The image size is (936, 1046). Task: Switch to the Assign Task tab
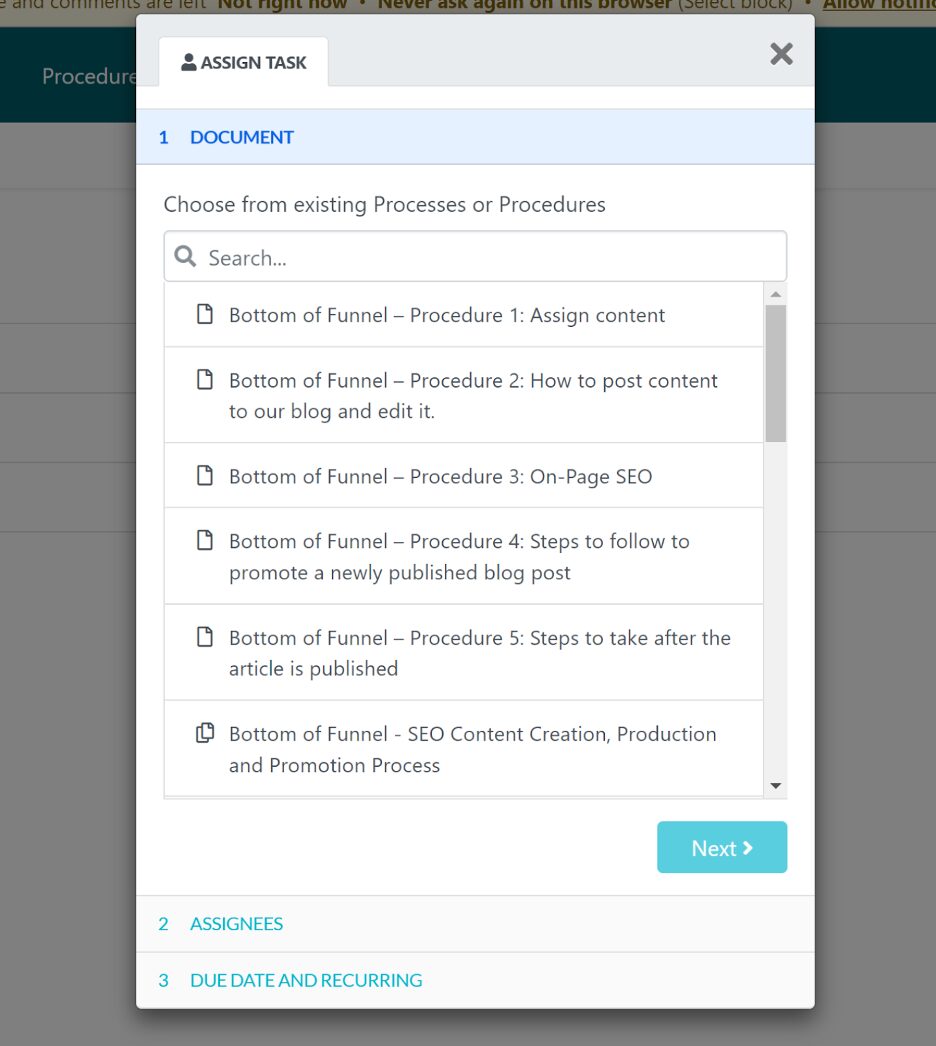(x=244, y=62)
